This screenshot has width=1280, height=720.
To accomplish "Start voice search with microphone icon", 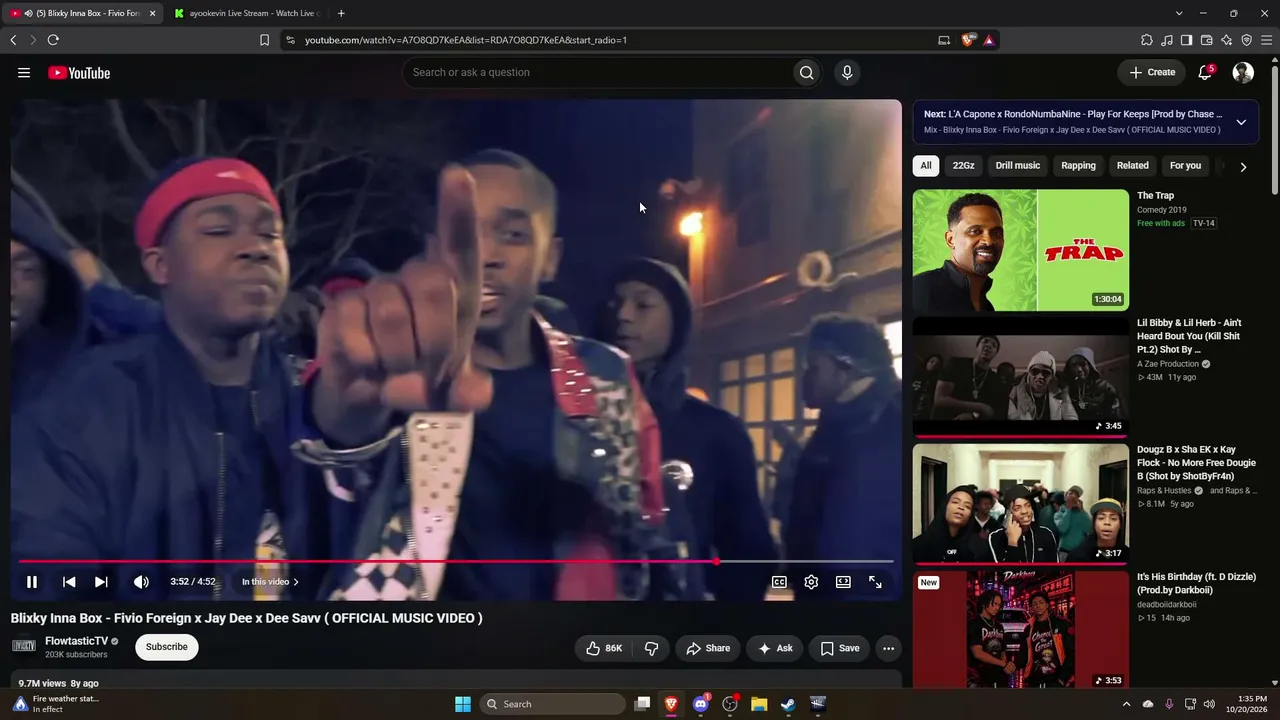I will pyautogui.click(x=847, y=72).
